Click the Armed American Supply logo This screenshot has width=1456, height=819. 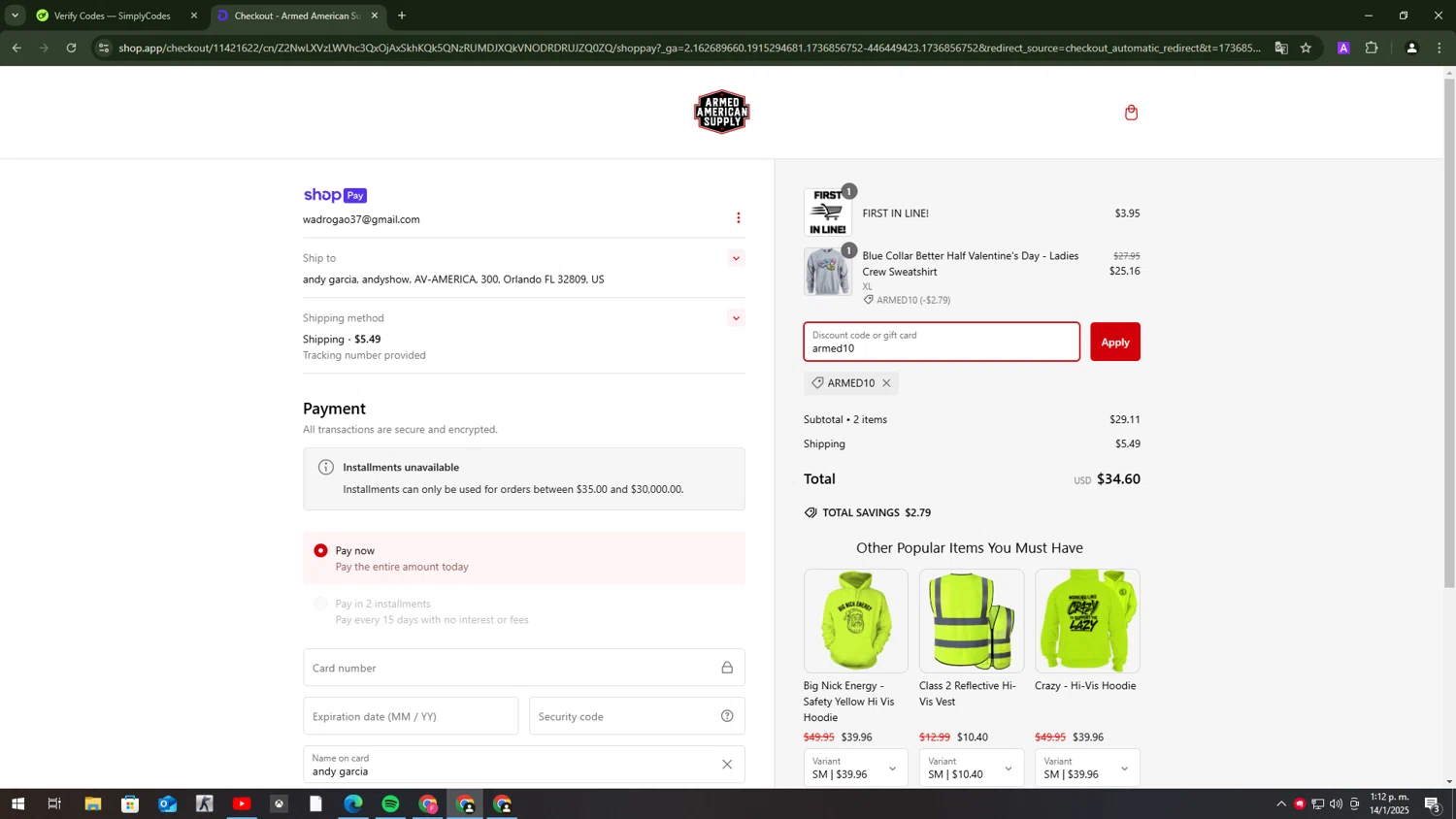721,112
